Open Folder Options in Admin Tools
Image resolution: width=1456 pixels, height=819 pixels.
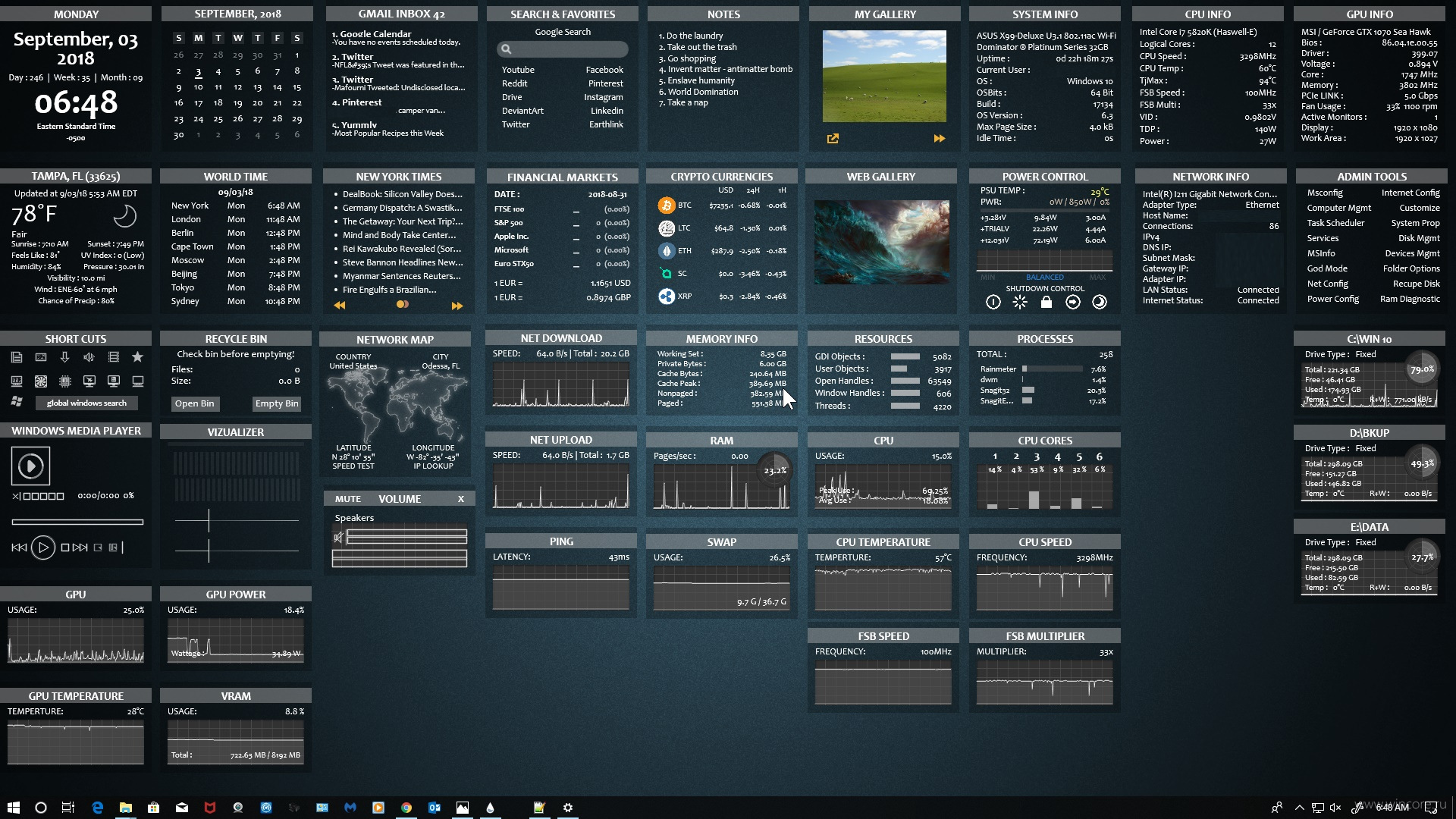[x=1411, y=268]
